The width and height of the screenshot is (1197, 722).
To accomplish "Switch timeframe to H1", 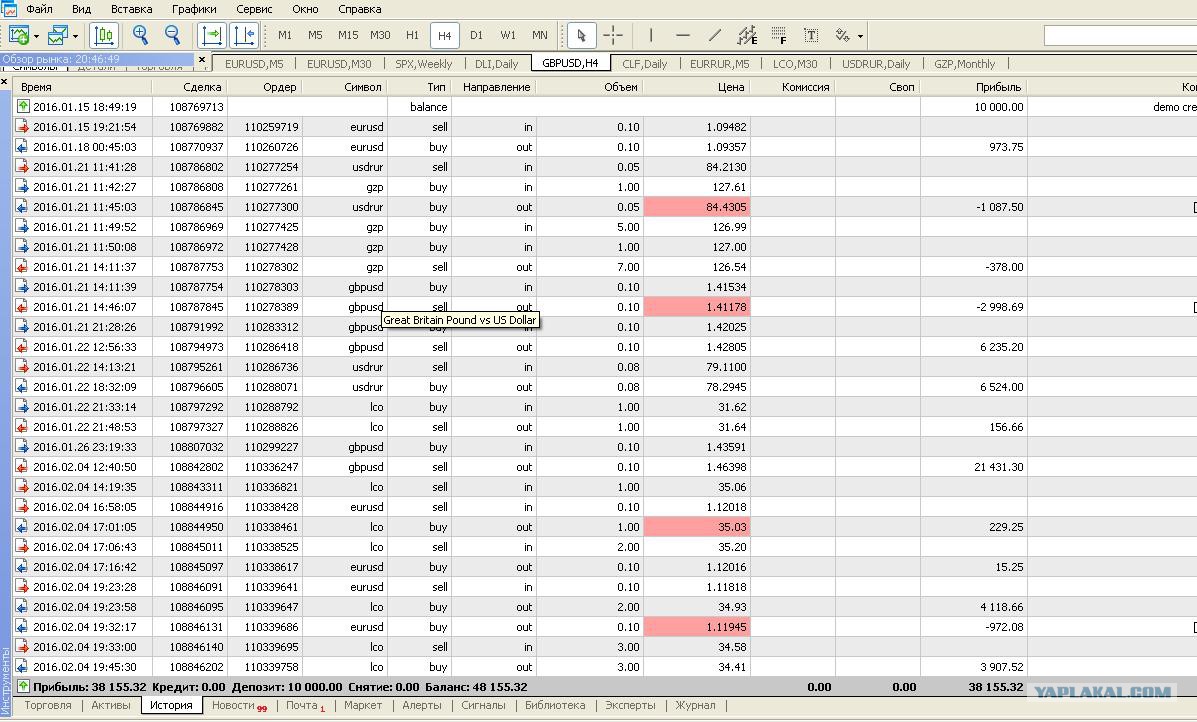I will tap(412, 35).
